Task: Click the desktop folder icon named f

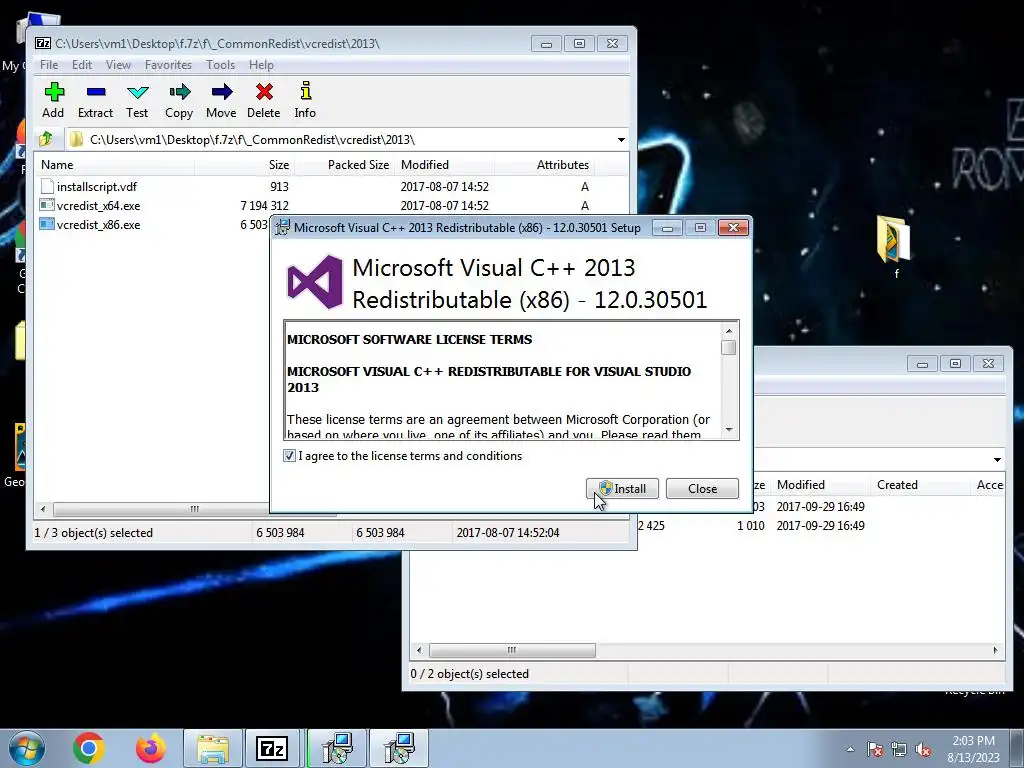Action: click(x=895, y=247)
